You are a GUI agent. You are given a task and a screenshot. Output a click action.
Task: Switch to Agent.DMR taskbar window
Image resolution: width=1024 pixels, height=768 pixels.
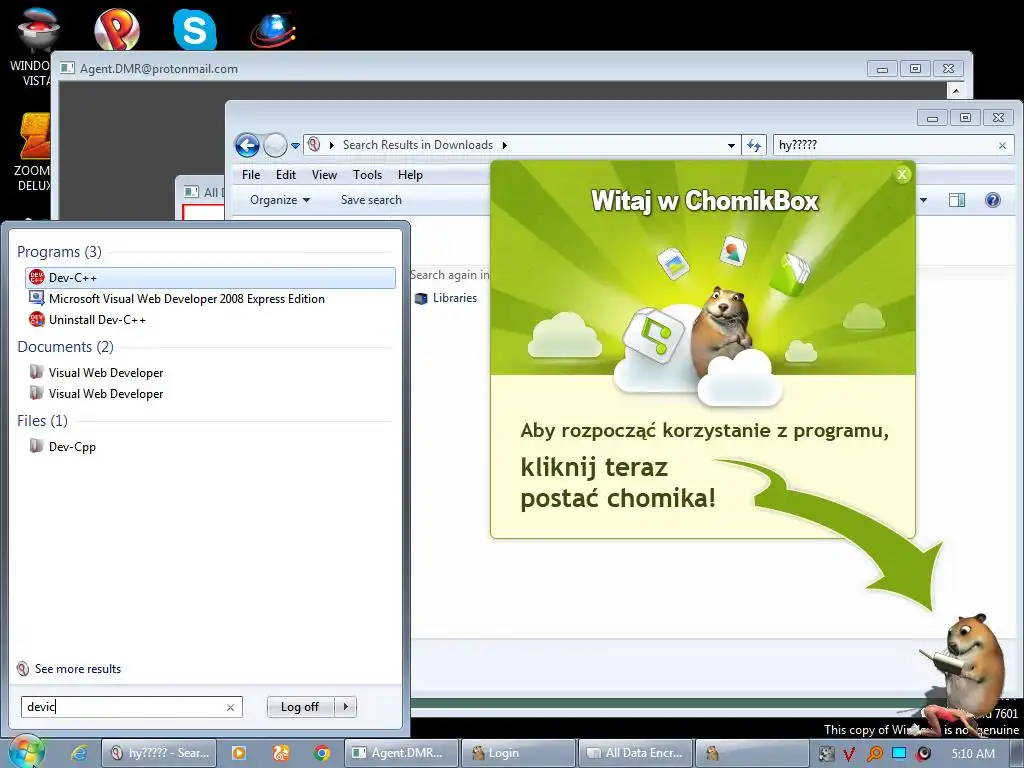[x=400, y=753]
